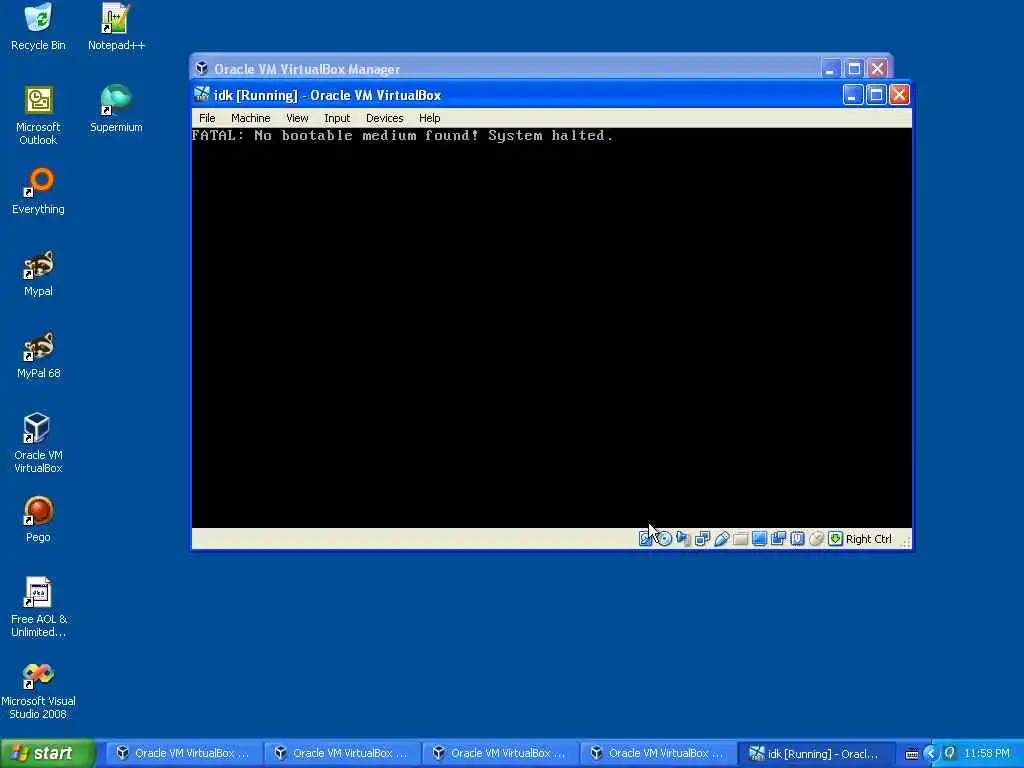Viewport: 1024px width, 768px height.
Task: Click the Right Ctrl host key label
Action: (x=869, y=539)
